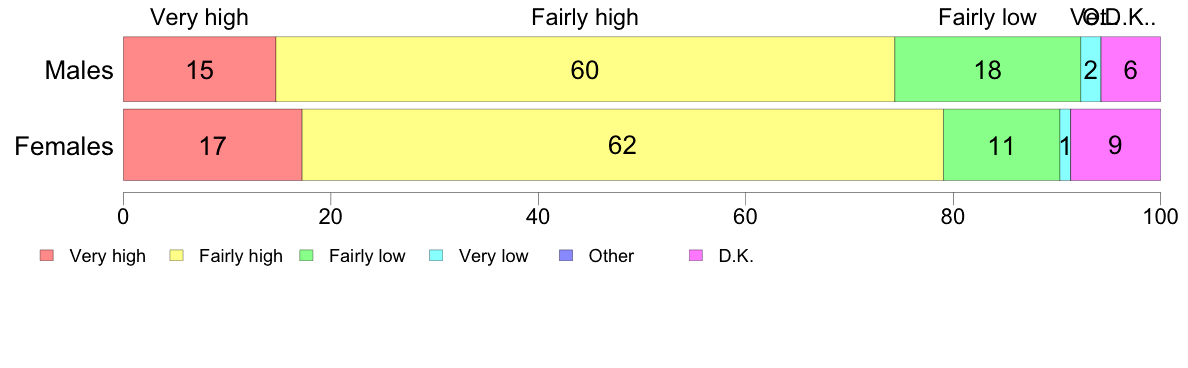The image size is (1188, 368).
Task: Click the blue Other legend swatch
Action: pos(566,256)
